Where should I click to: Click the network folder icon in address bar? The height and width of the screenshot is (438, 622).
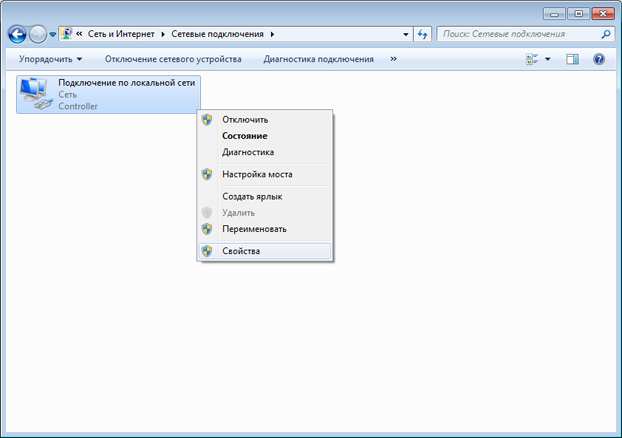[x=67, y=33]
